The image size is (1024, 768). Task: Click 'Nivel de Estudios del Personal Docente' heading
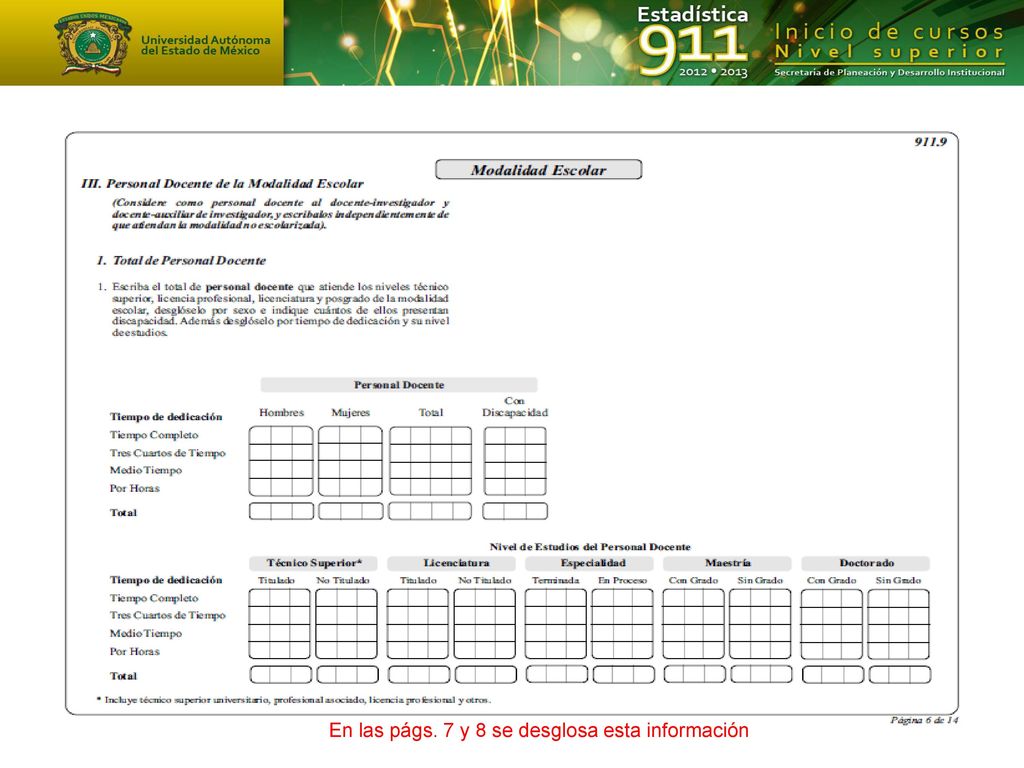click(x=590, y=547)
